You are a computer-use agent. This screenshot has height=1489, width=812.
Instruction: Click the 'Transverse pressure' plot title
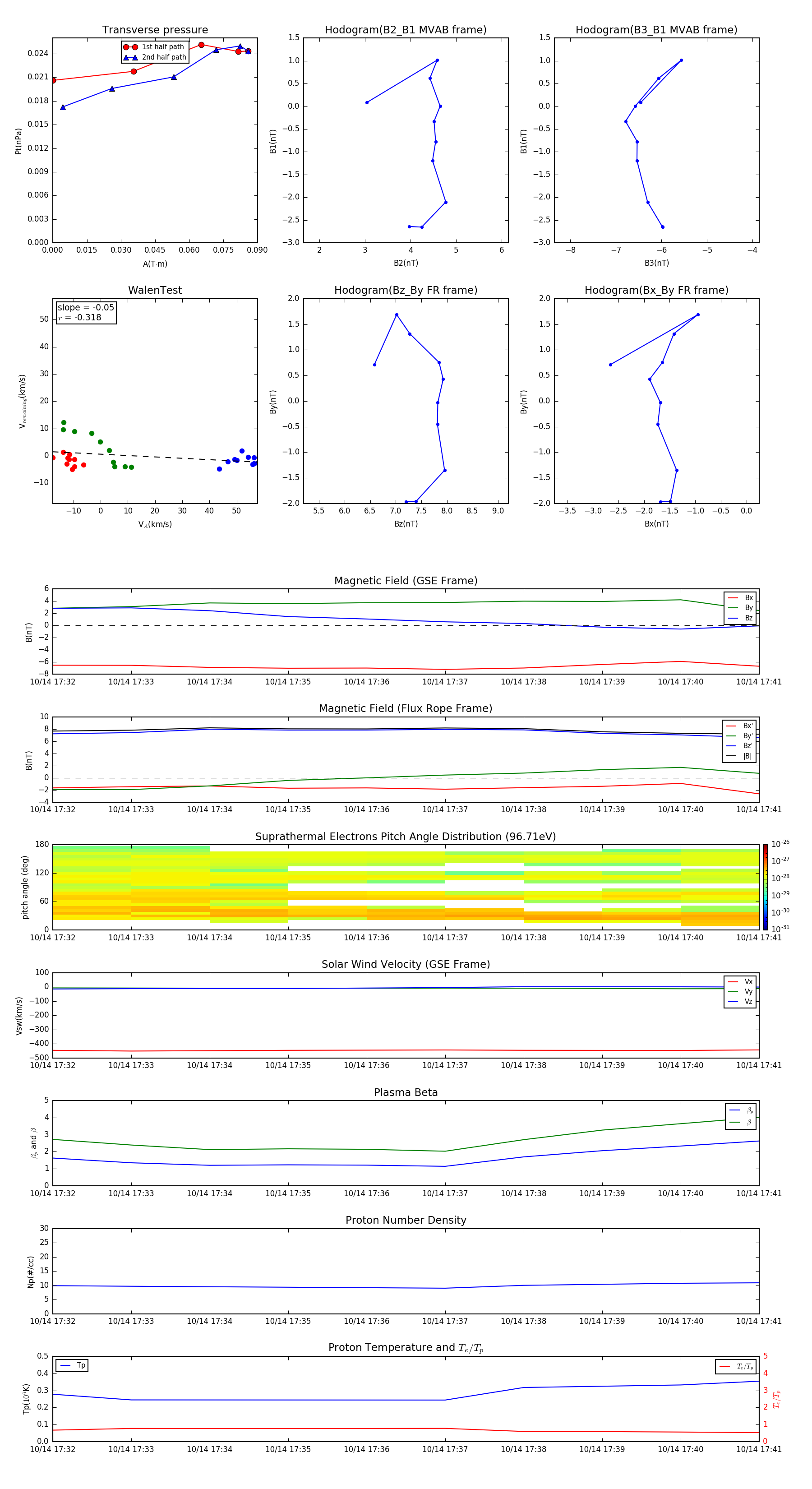tap(155, 30)
